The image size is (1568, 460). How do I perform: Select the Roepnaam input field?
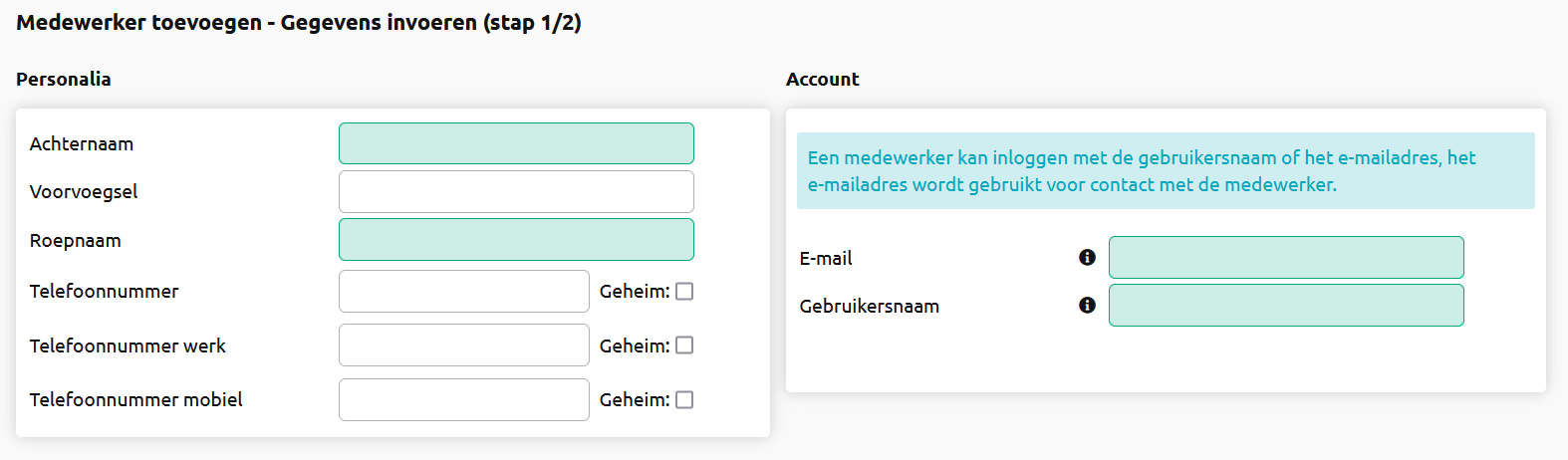[x=516, y=240]
